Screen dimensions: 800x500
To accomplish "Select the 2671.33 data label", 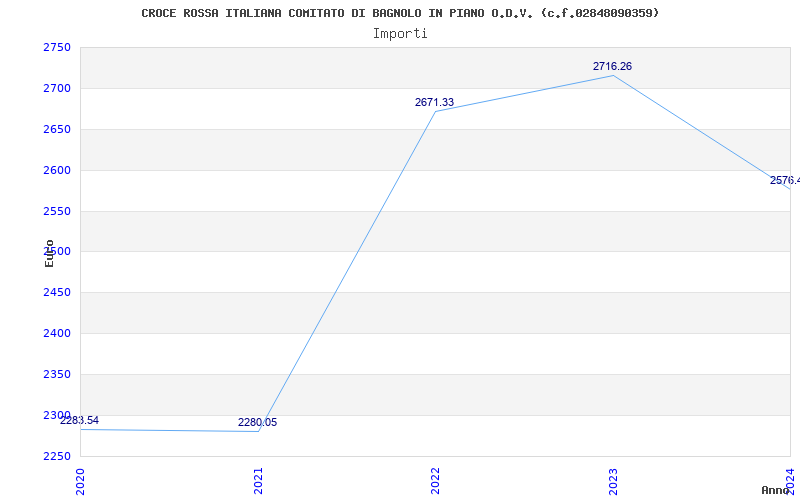I will coord(434,103).
